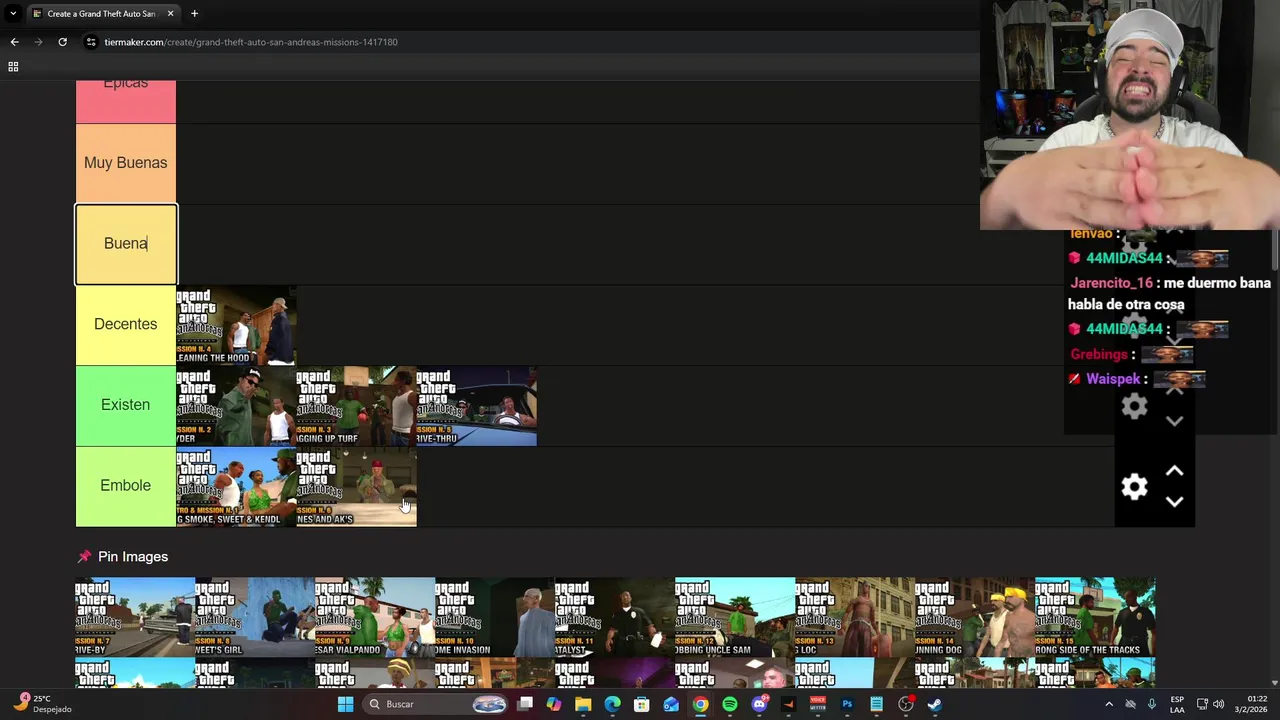Open settings gear for the Existen tier row

click(x=1134, y=406)
